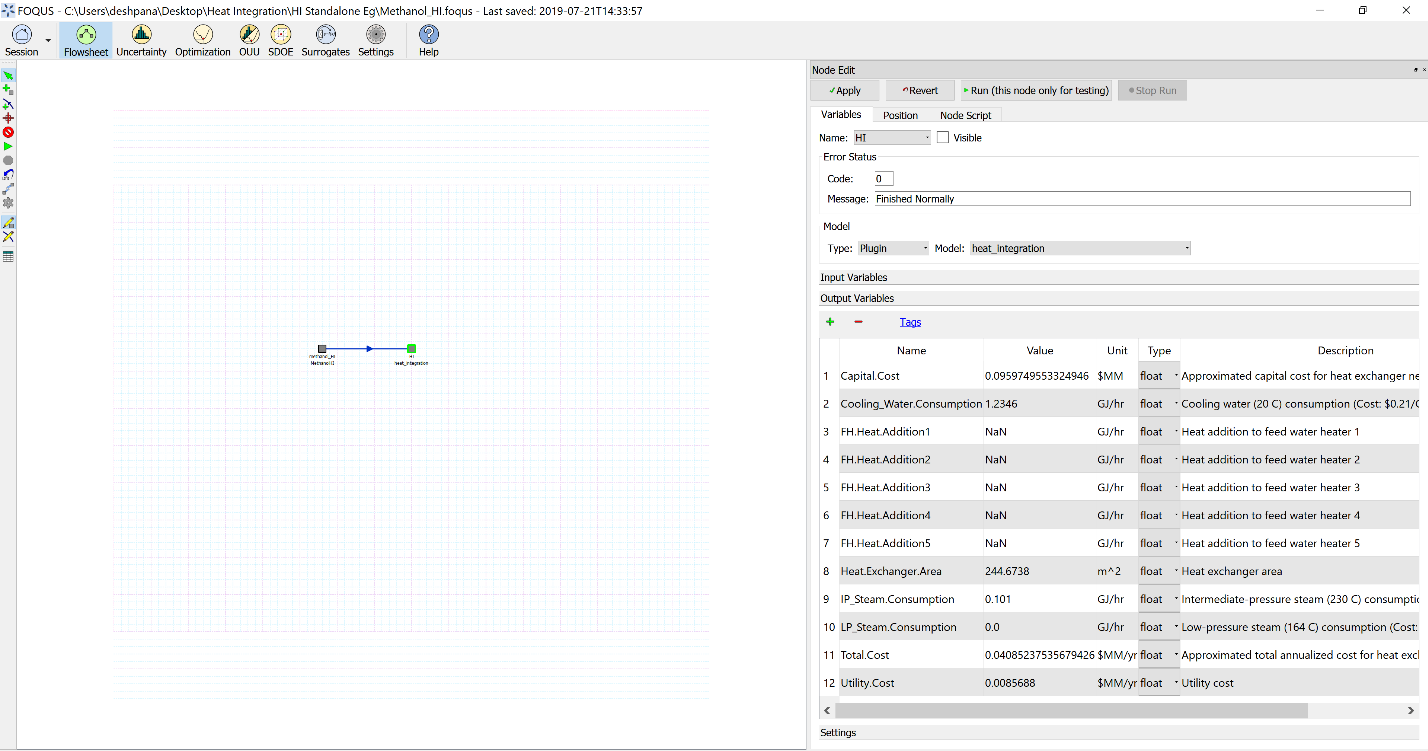Select the Add Node tool
1428x751 pixels.
pos(8,87)
